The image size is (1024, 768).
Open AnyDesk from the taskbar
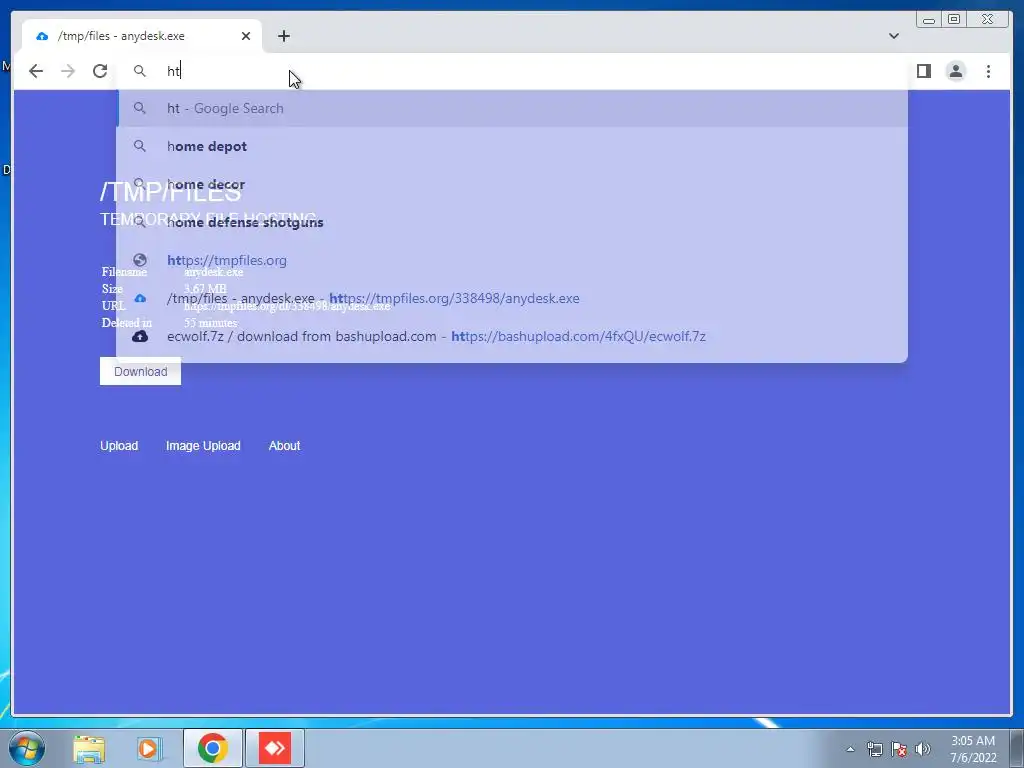coord(275,748)
